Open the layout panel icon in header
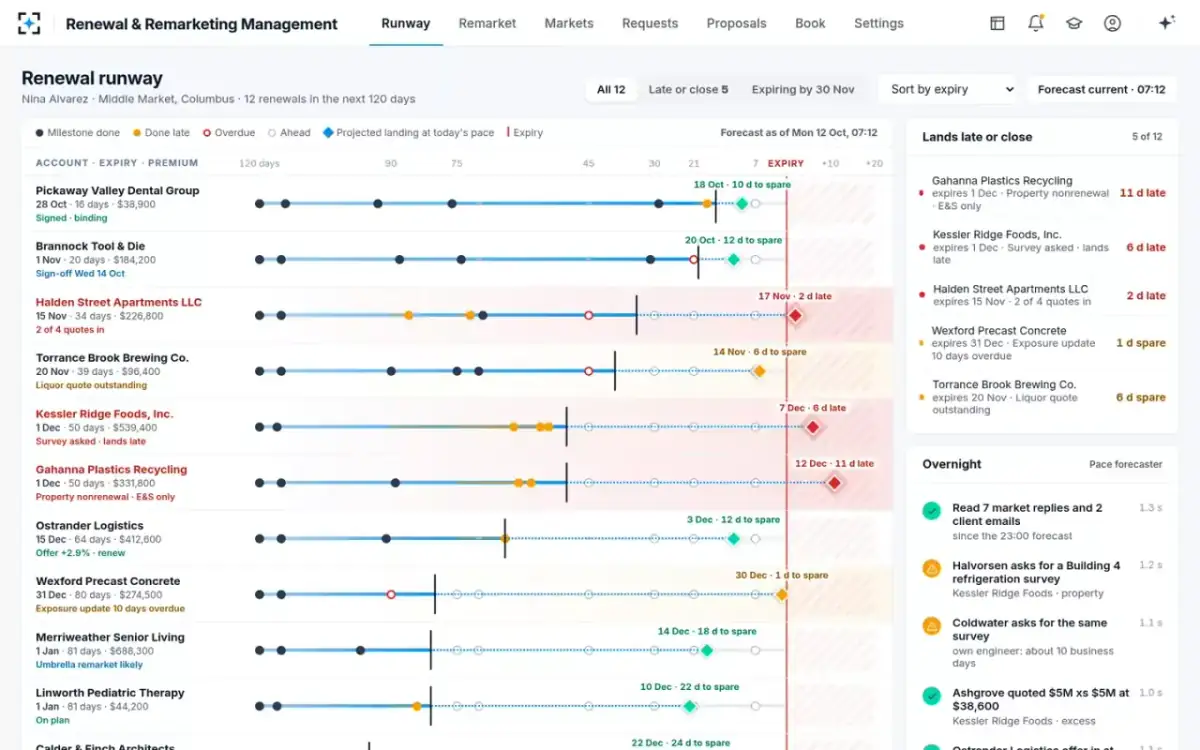 tap(997, 23)
